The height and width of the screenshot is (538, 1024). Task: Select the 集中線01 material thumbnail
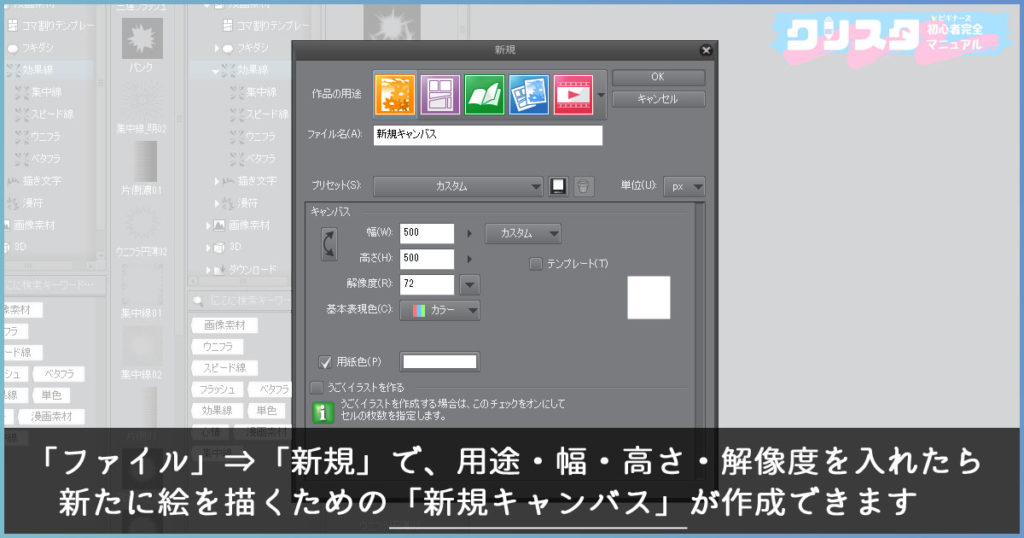pos(142,285)
